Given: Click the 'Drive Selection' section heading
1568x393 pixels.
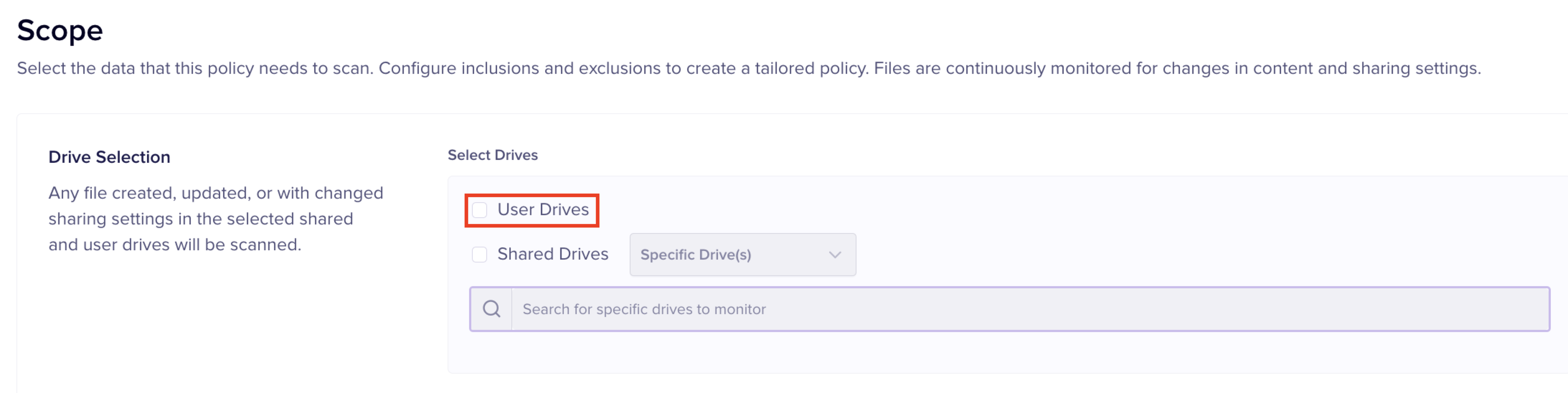Looking at the screenshot, I should click(x=109, y=157).
